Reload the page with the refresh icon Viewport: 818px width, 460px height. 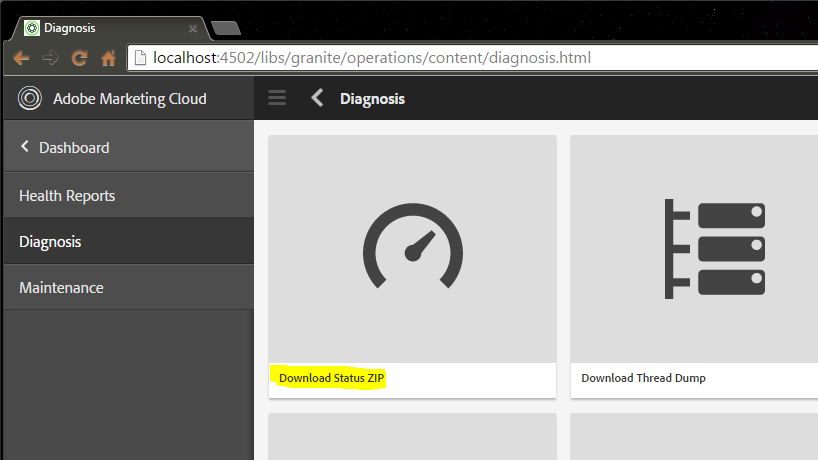pyautogui.click(x=79, y=58)
